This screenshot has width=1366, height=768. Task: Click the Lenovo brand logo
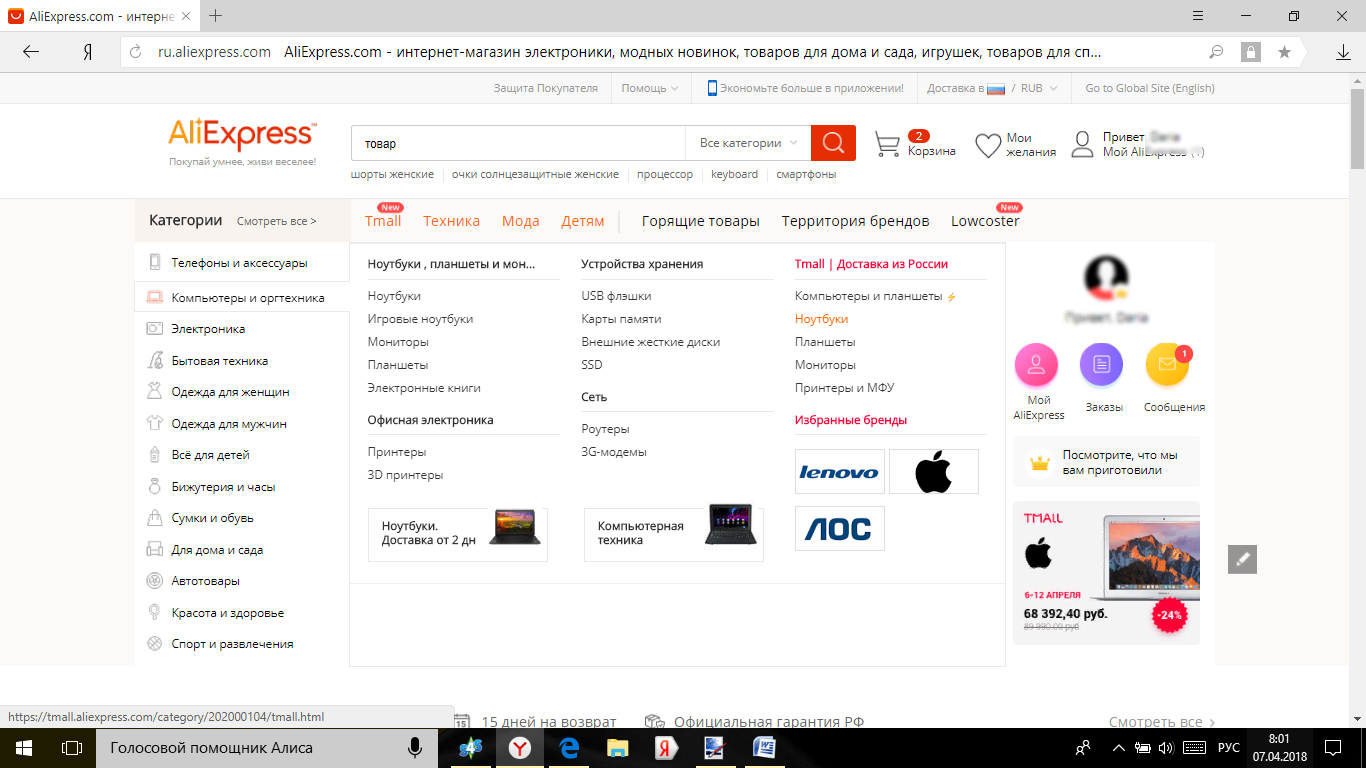839,472
